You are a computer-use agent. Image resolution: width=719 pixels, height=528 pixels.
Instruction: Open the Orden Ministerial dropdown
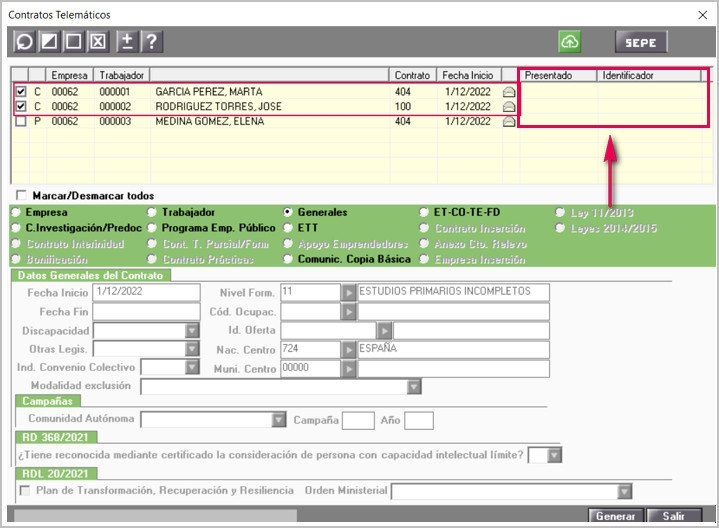coord(625,491)
